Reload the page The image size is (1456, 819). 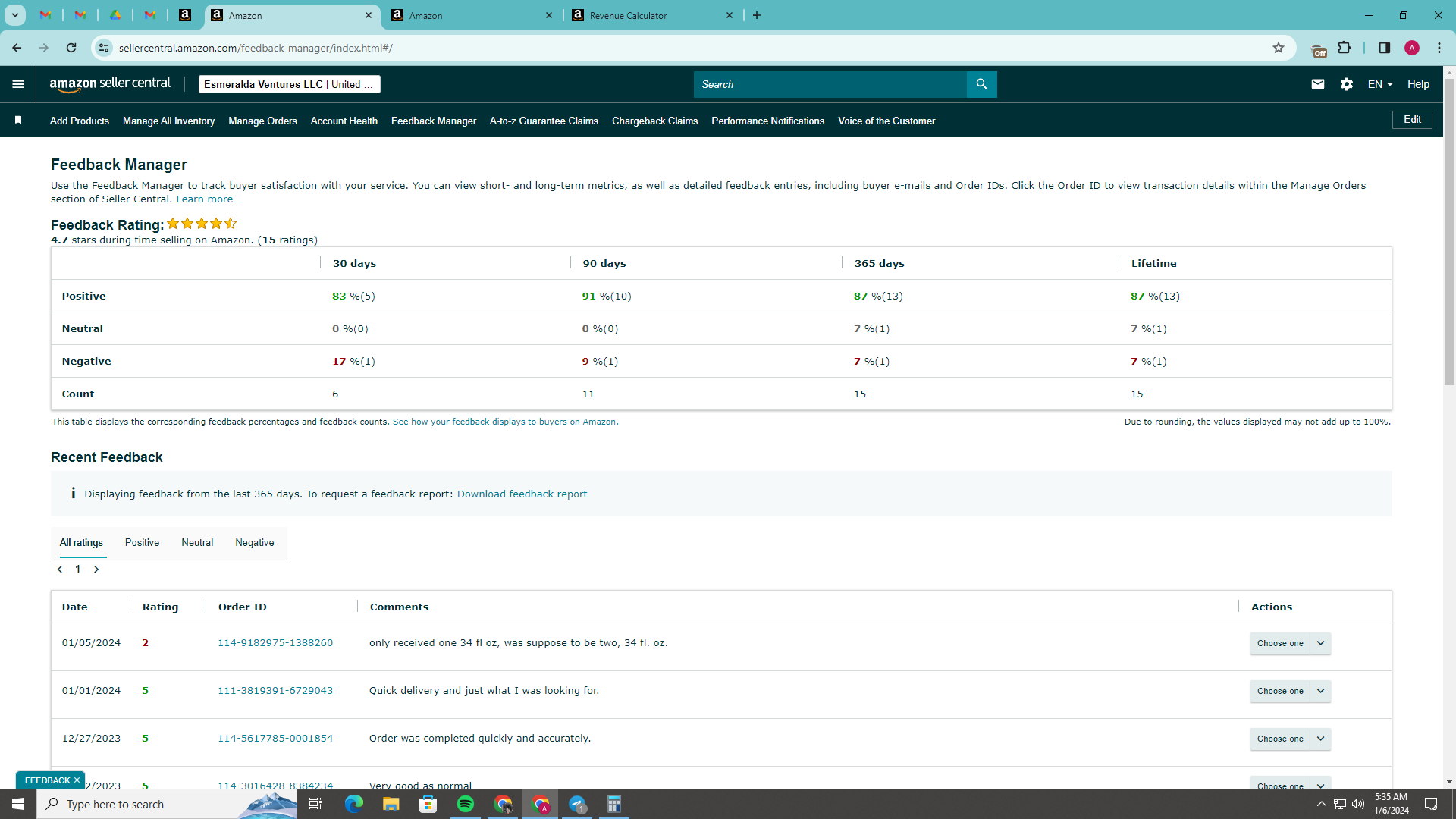click(x=71, y=48)
